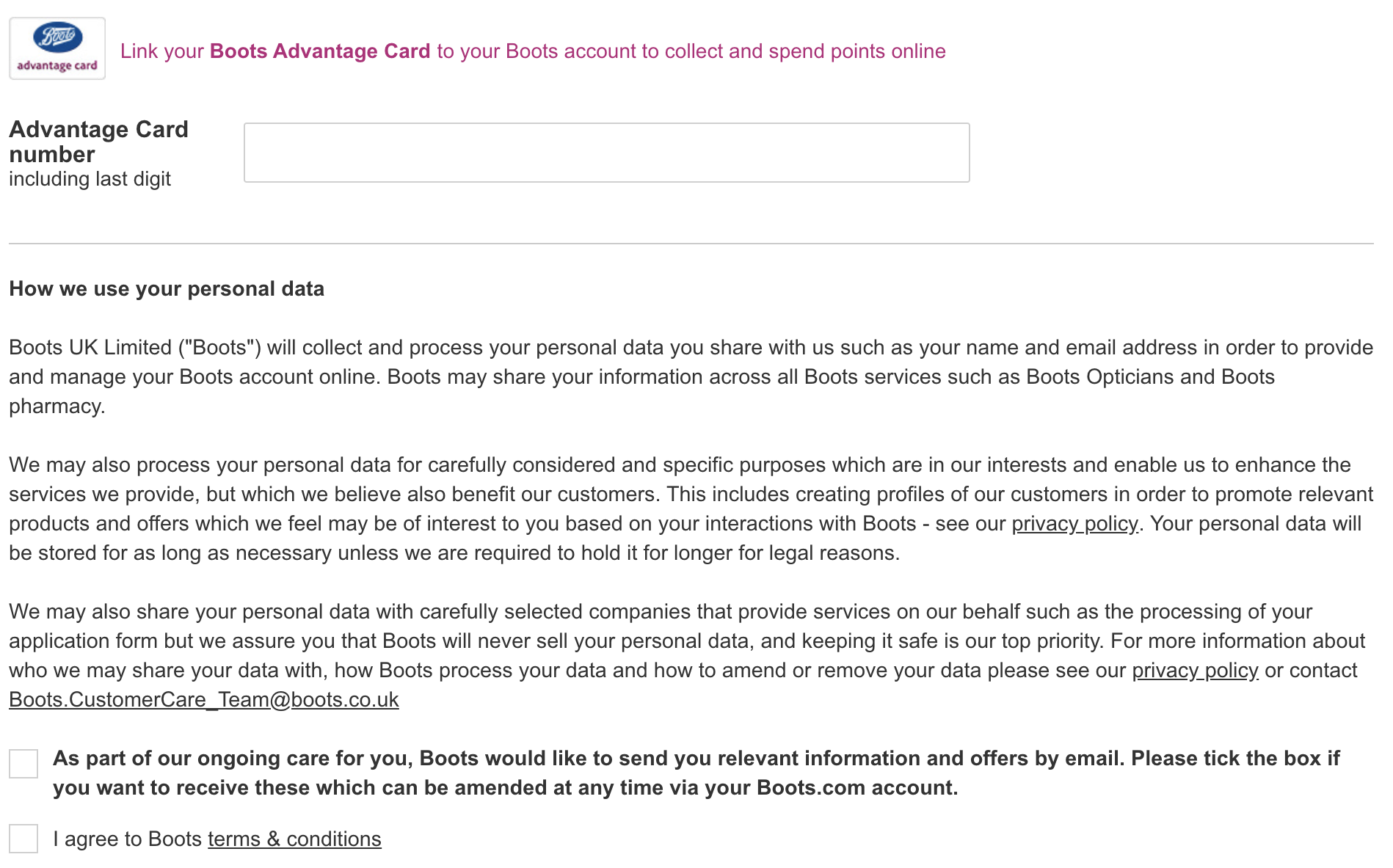Click paragraph beginning 'Boots UK Limited'
Image resolution: width=1393 pixels, height=868 pixels.
point(691,377)
